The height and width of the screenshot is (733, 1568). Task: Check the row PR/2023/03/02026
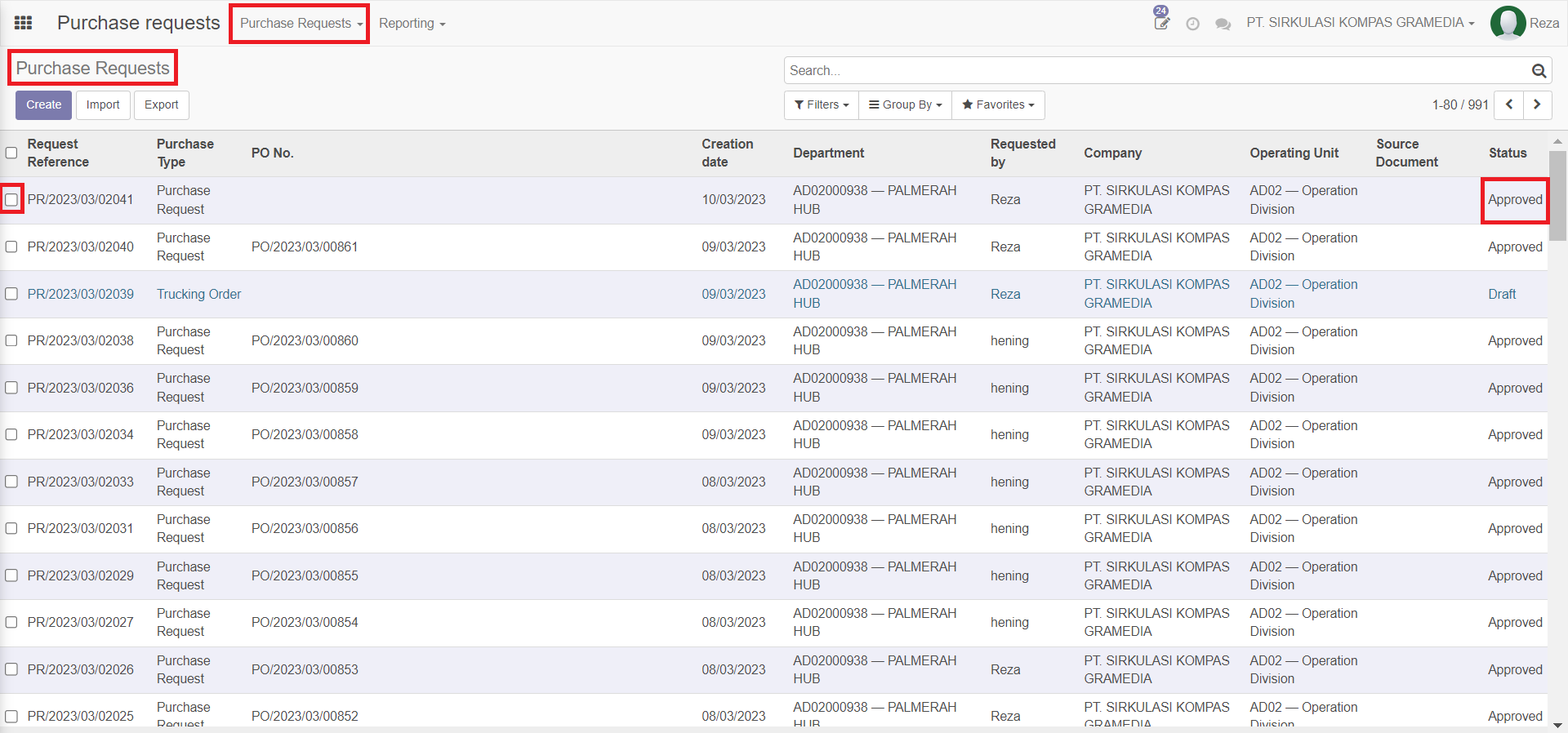pos(11,669)
